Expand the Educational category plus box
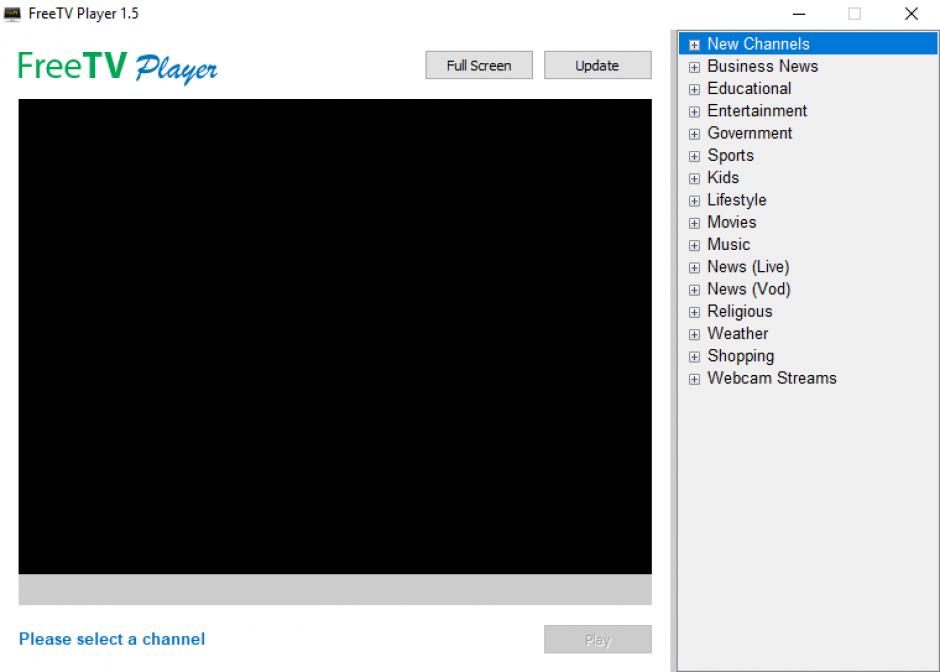This screenshot has height=672, width=940. [x=694, y=89]
